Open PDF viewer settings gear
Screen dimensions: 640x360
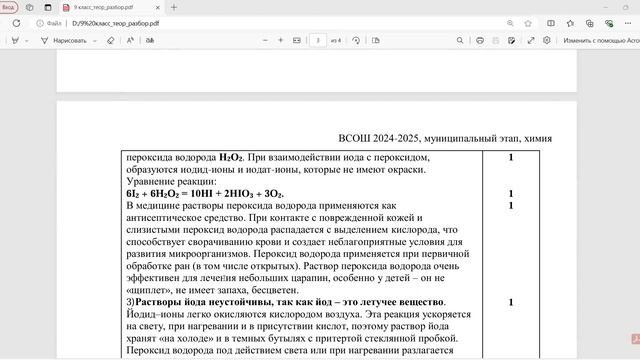point(547,40)
